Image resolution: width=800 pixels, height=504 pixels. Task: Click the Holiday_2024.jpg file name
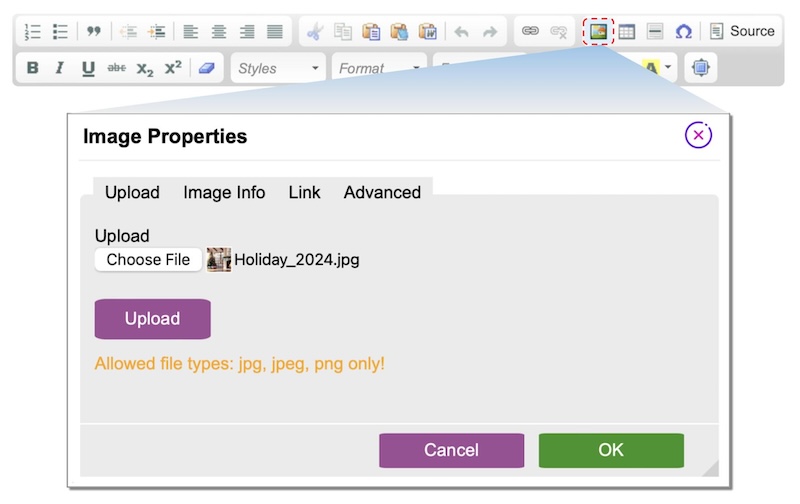point(296,260)
